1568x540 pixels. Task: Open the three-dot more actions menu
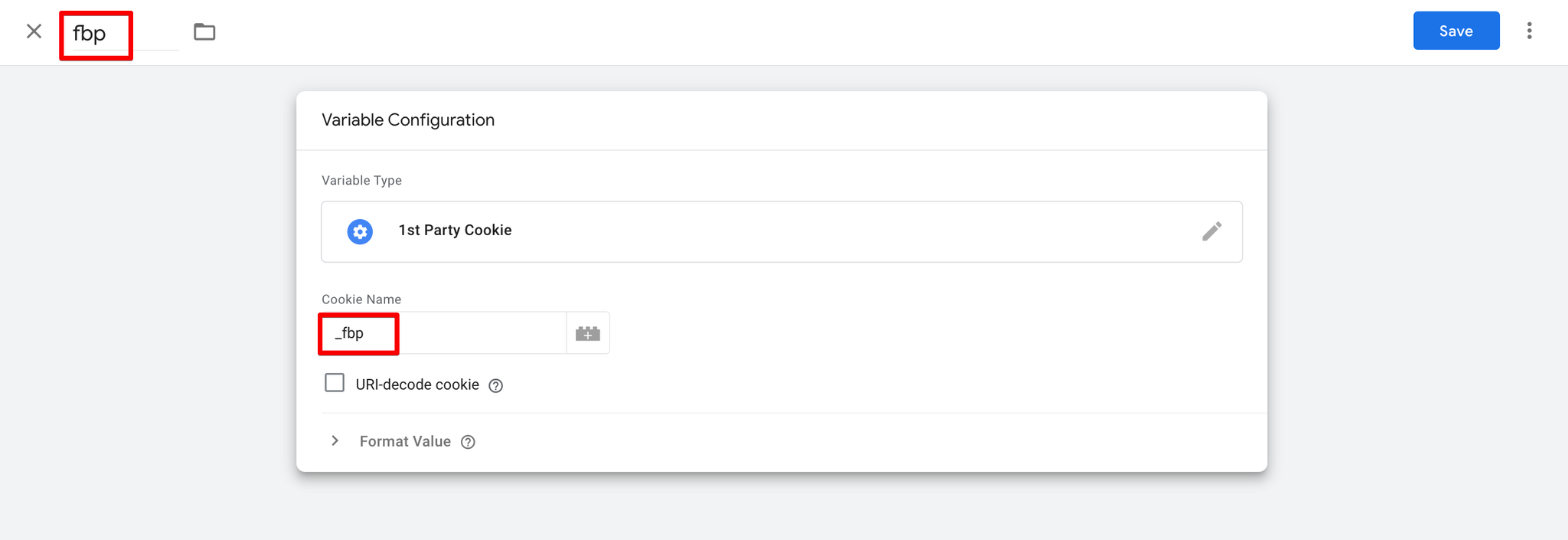1529,31
